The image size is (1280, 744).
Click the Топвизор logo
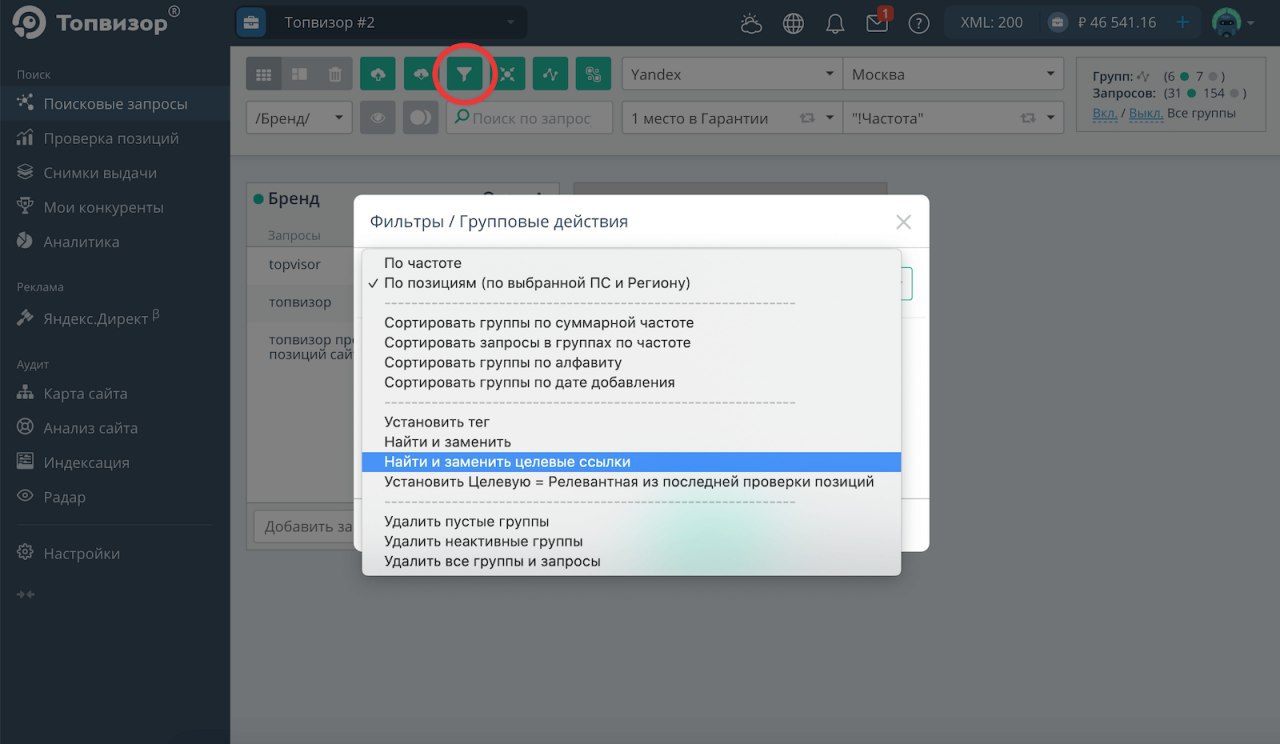click(96, 22)
